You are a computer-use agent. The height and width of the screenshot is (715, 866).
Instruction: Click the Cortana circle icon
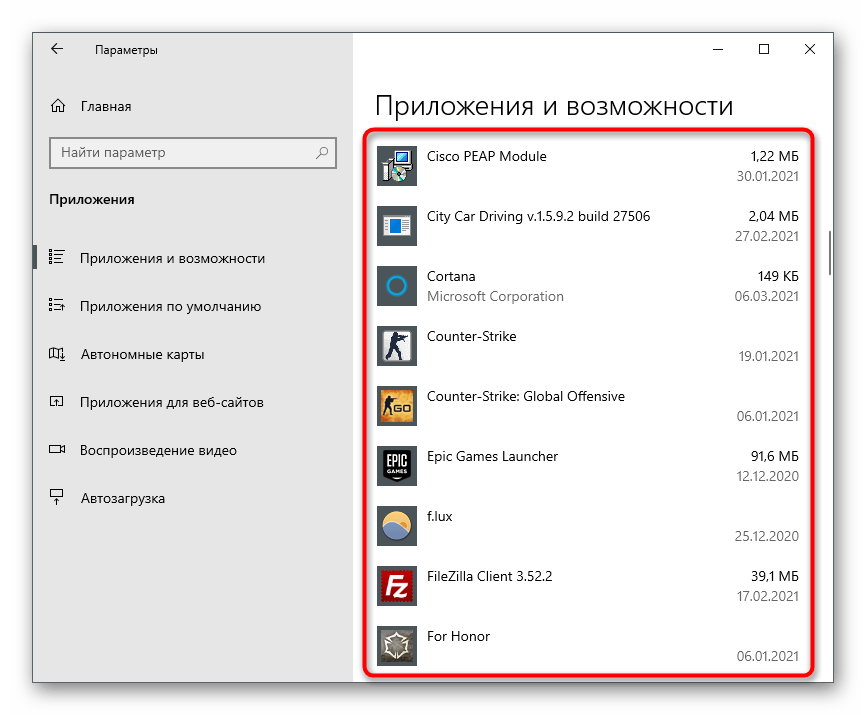click(396, 286)
